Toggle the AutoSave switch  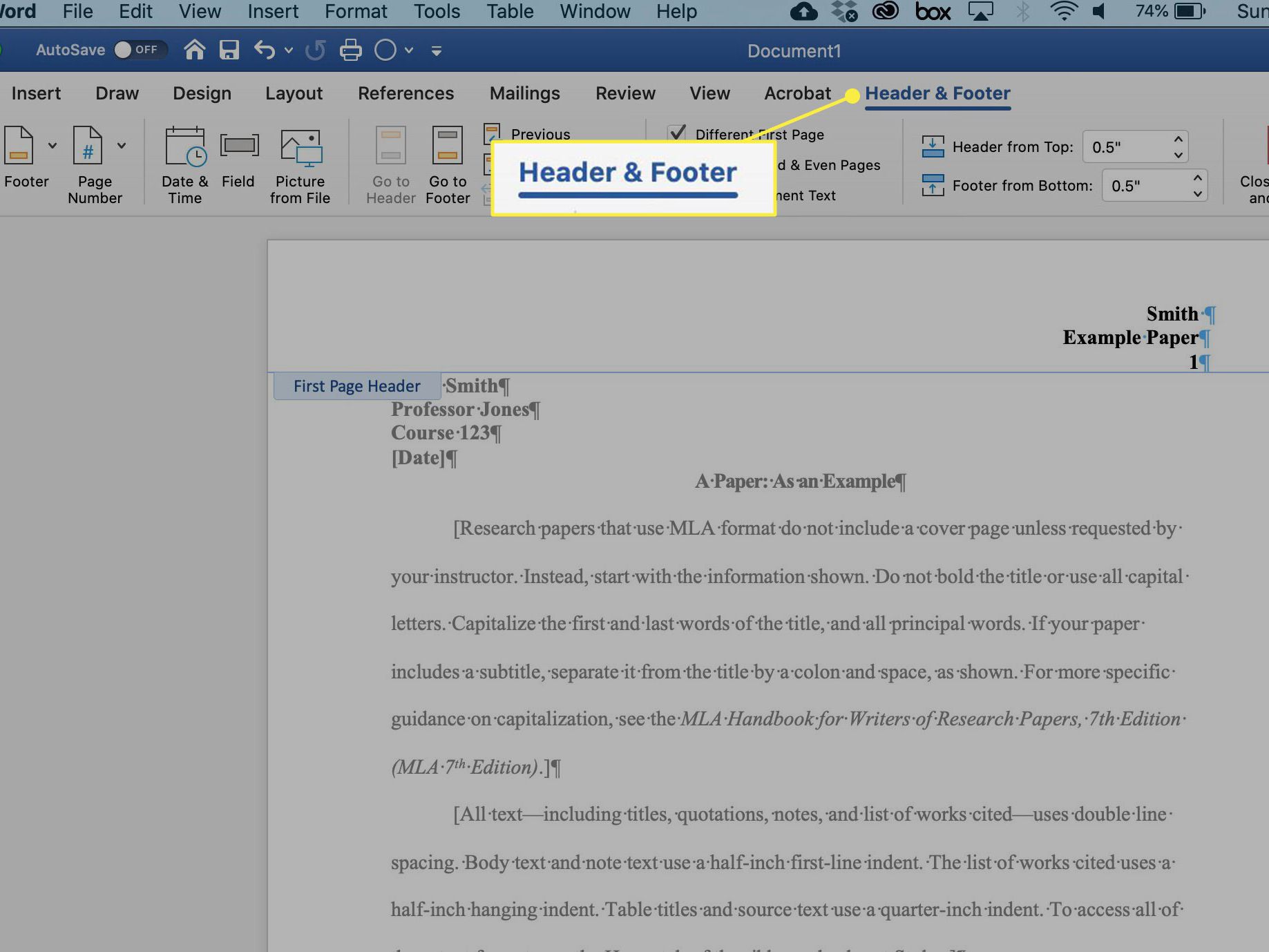click(x=140, y=50)
